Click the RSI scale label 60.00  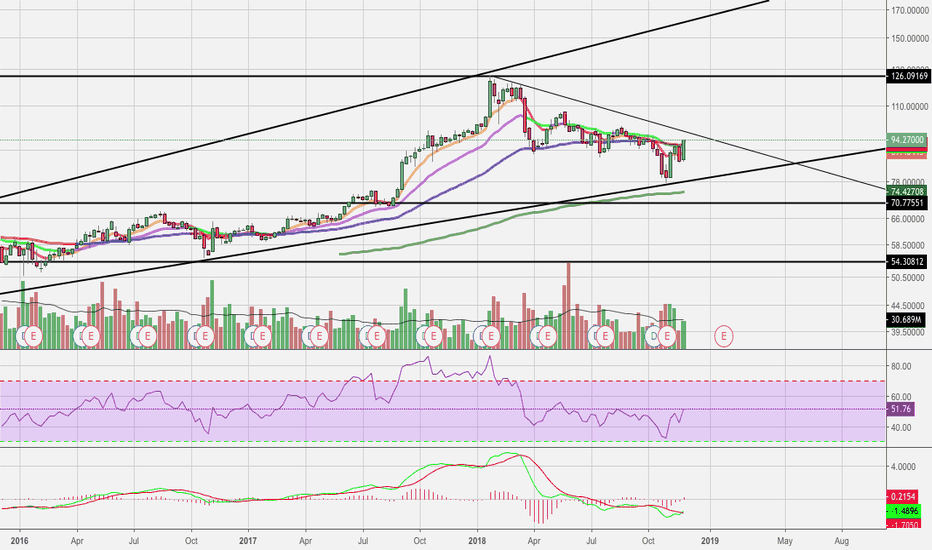[901, 397]
